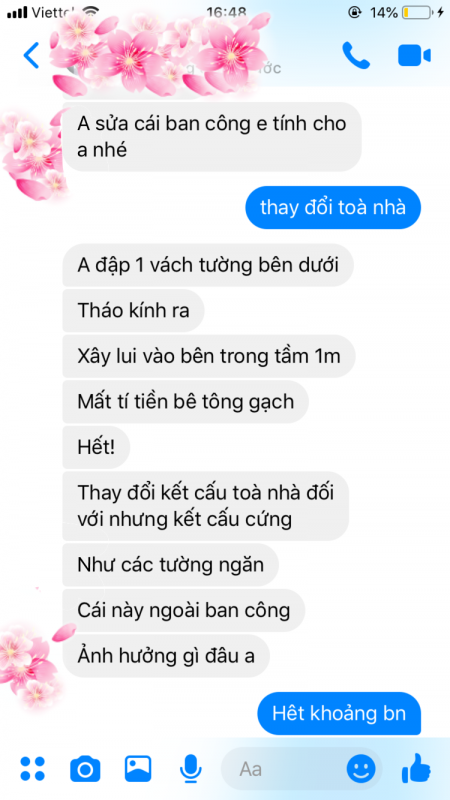Tap message 'Hết!' bubble

(96, 447)
